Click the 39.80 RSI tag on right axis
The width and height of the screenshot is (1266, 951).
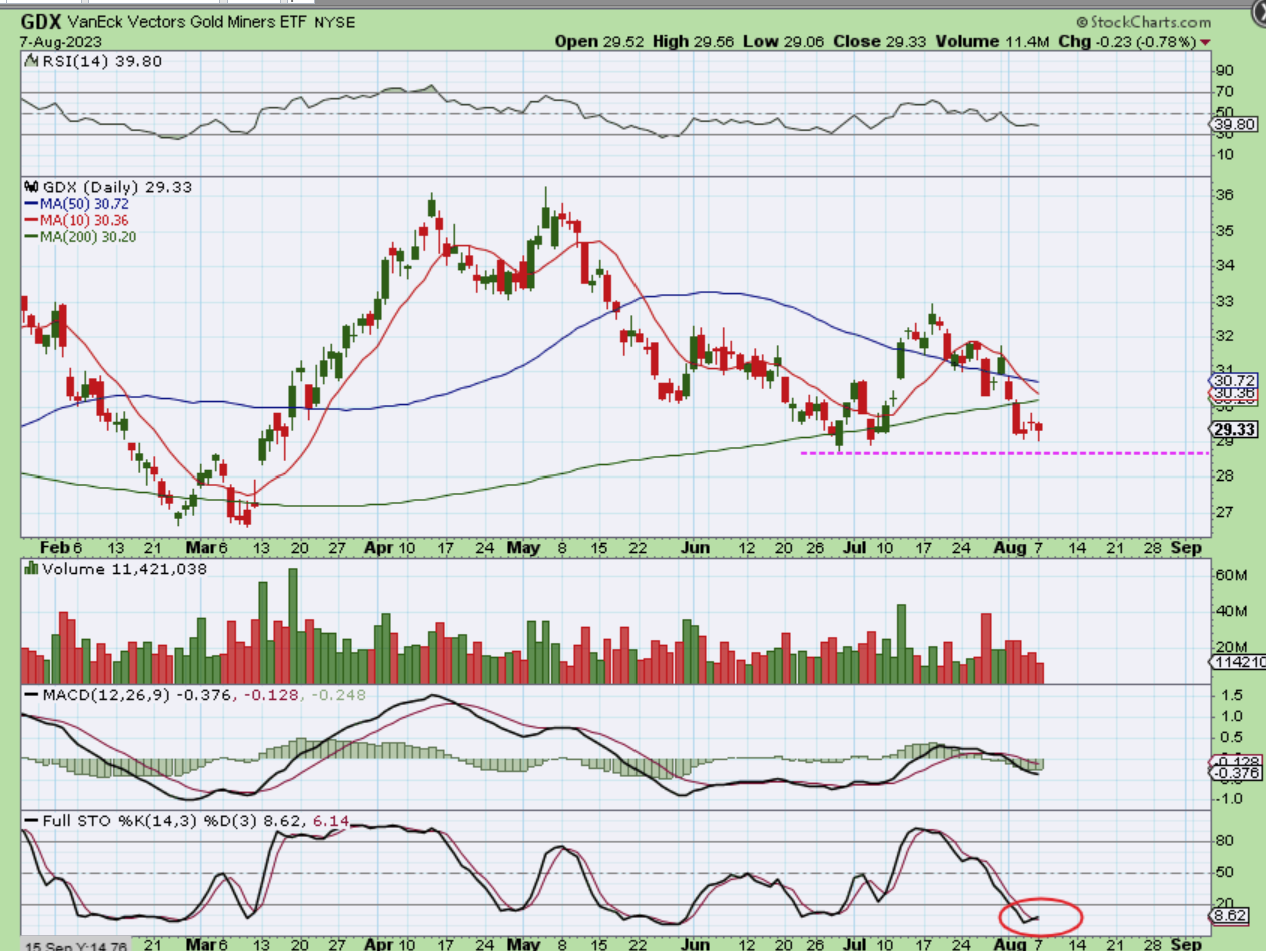click(x=1233, y=124)
